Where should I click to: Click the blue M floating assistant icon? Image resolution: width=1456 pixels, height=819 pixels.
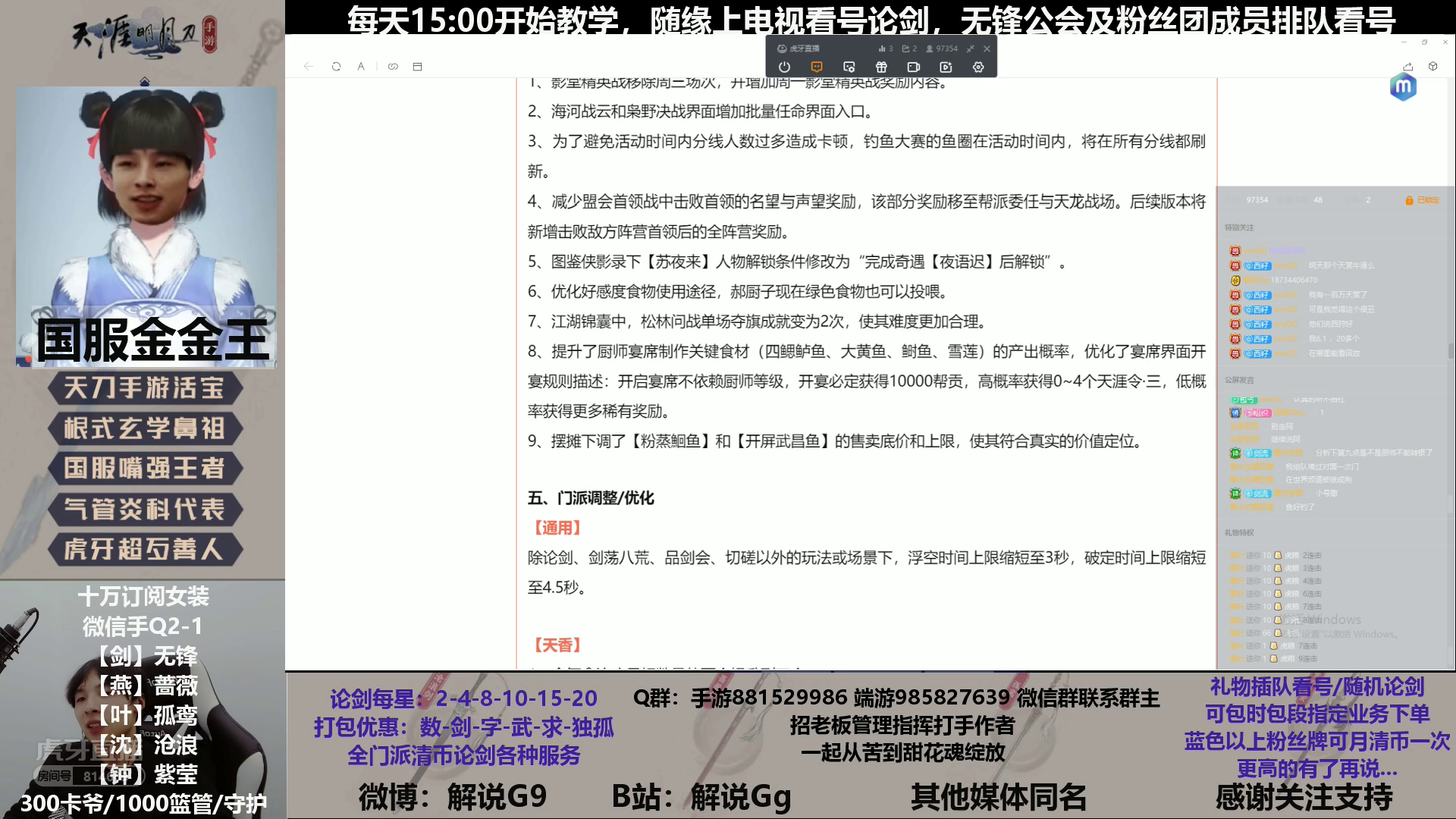tap(1403, 87)
